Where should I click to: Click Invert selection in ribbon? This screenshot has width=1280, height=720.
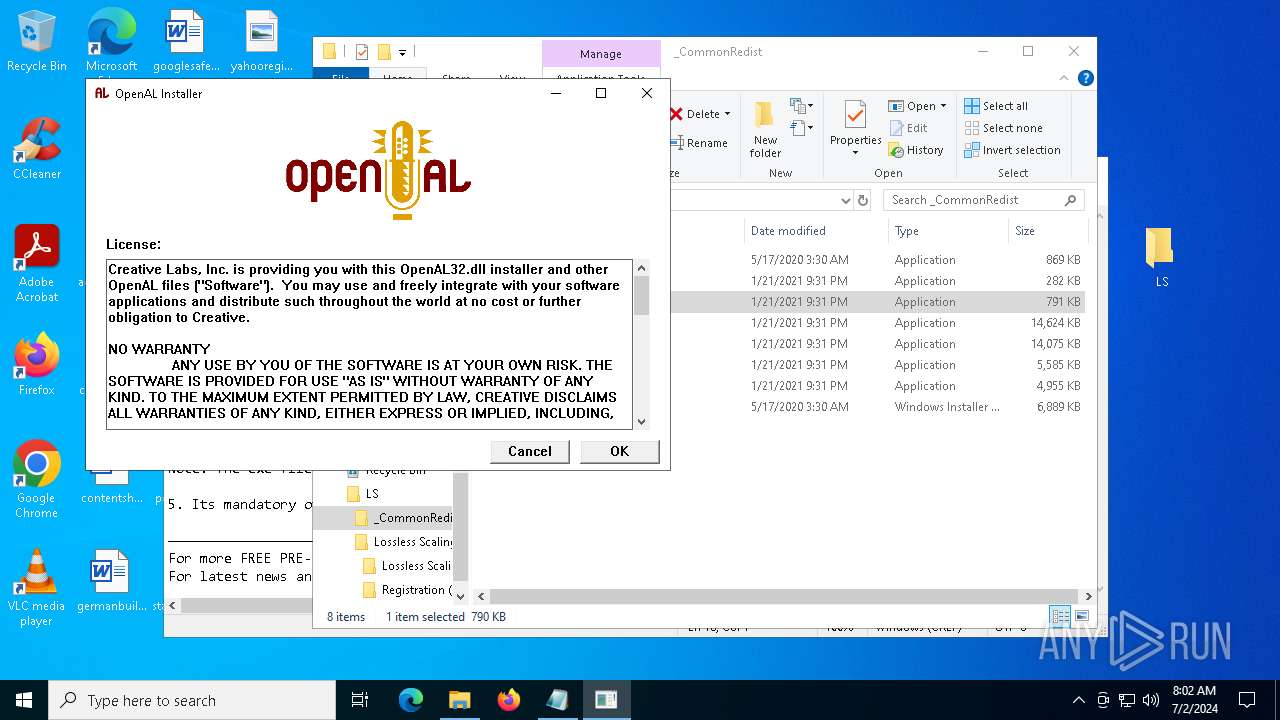click(x=1012, y=150)
